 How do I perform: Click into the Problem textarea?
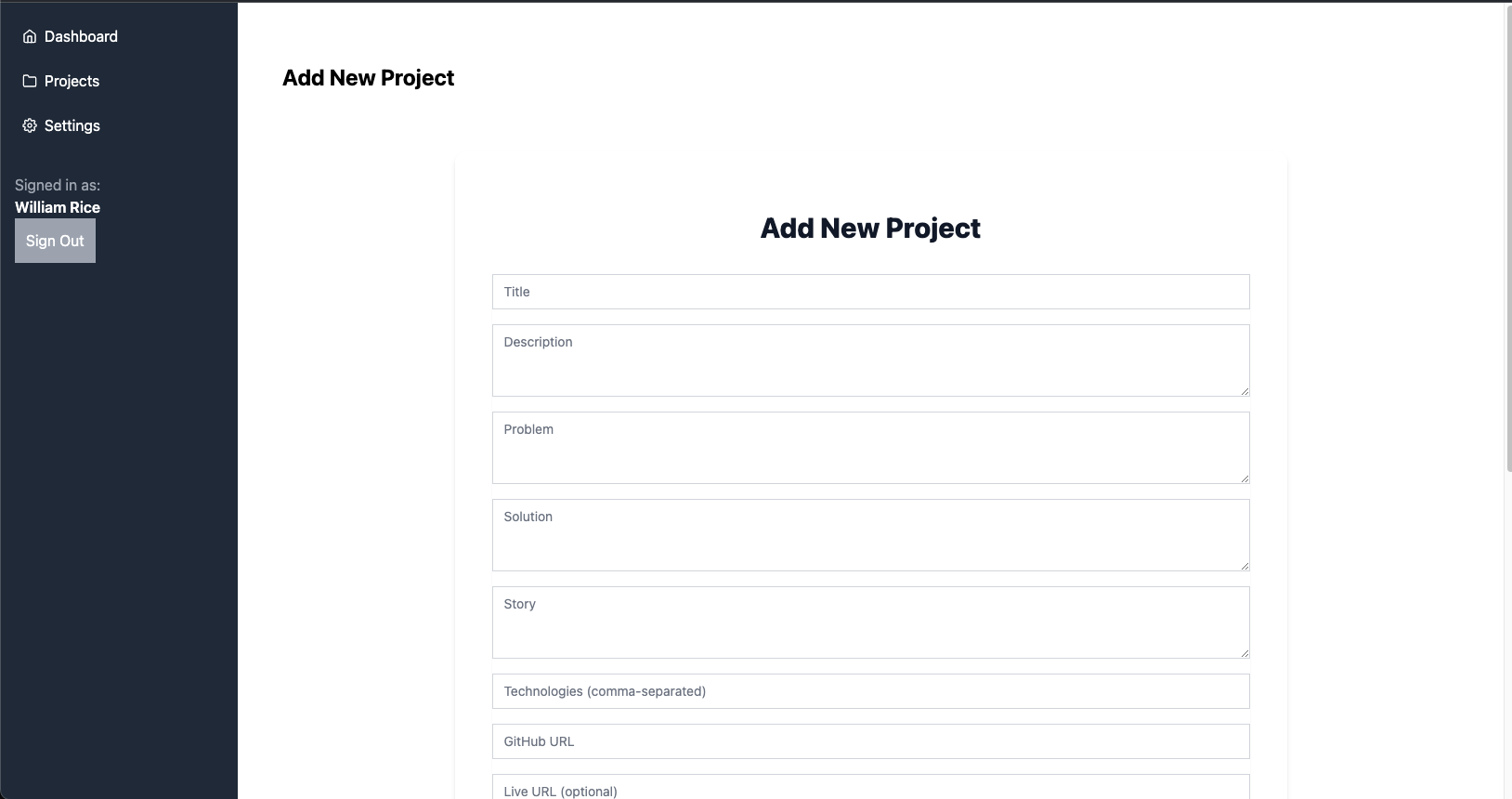870,448
